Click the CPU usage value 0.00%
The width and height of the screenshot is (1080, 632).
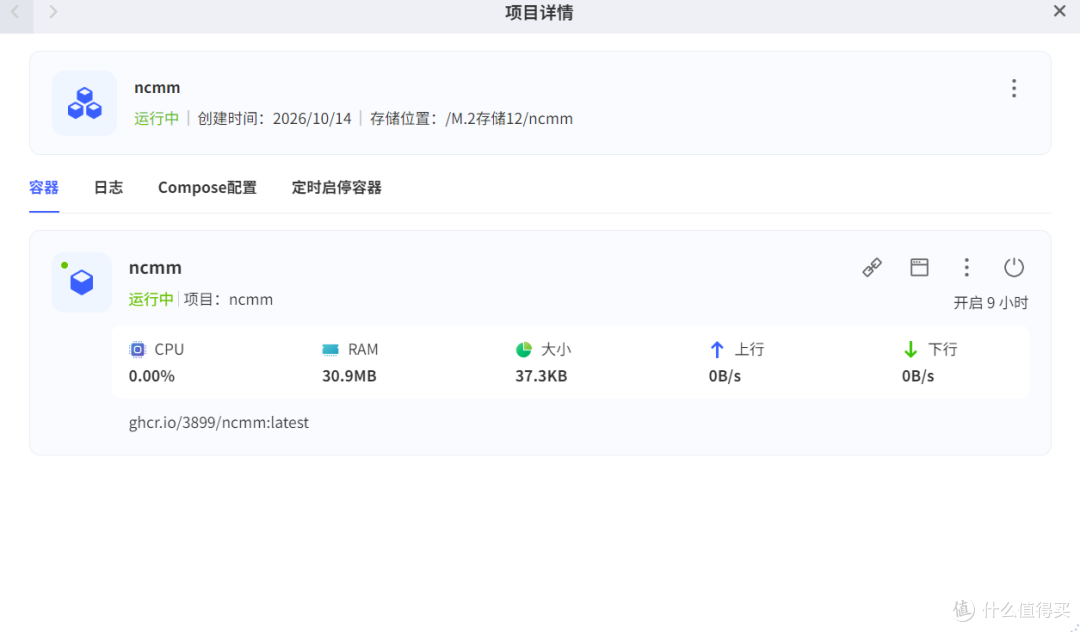pyautogui.click(x=152, y=376)
